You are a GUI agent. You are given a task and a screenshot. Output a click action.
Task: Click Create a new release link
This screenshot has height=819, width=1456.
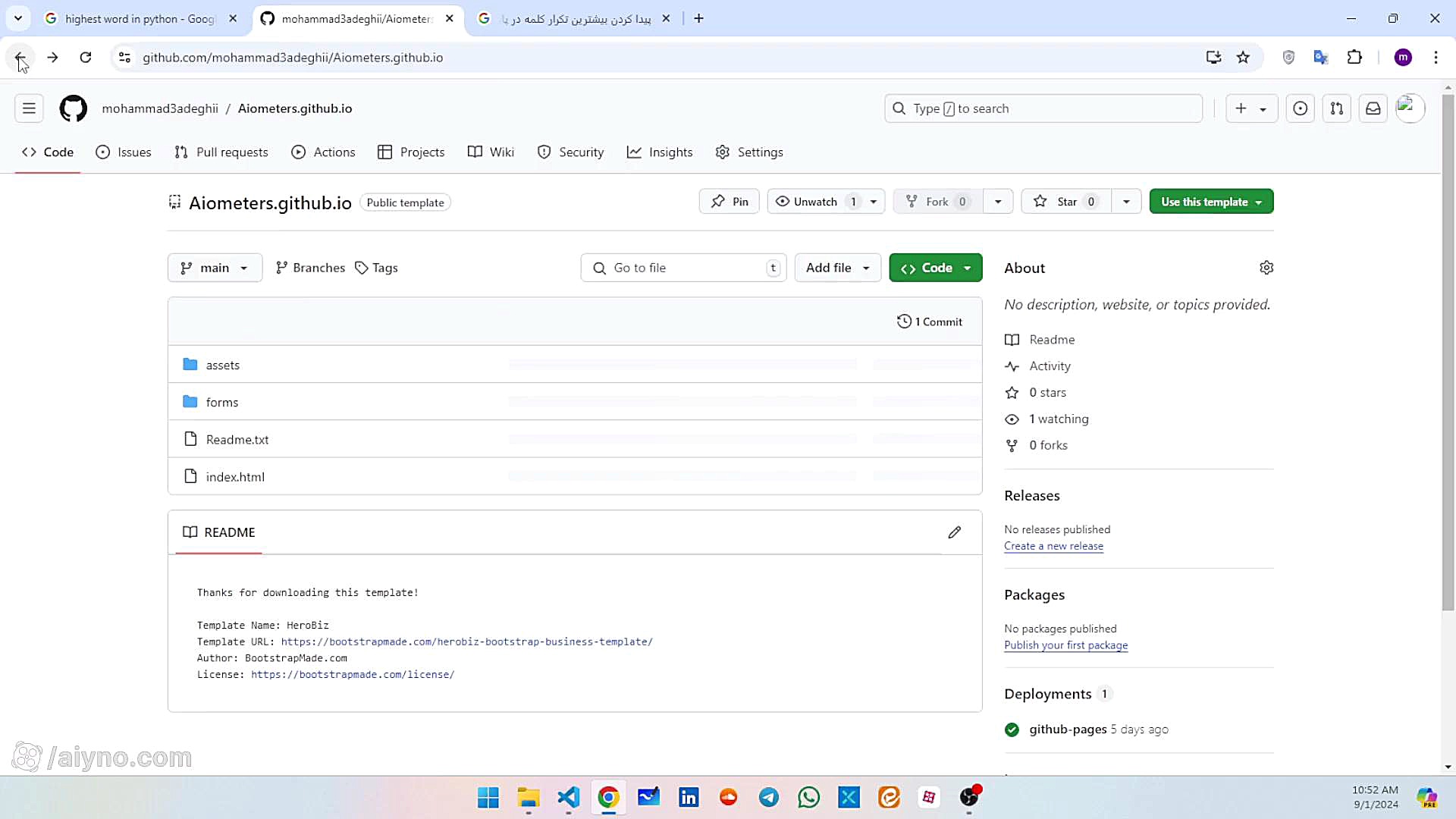(1053, 546)
